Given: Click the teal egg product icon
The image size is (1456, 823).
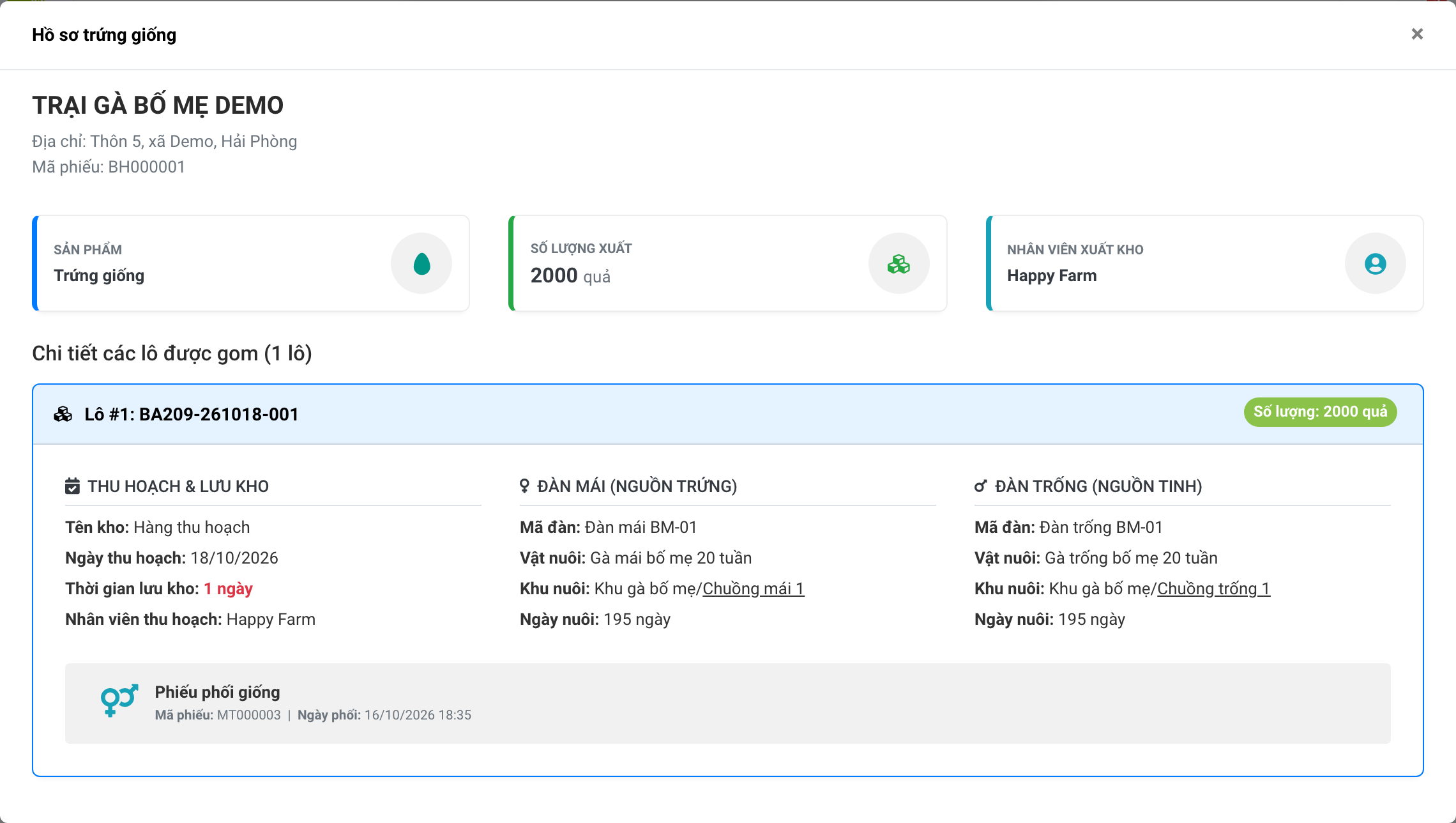Looking at the screenshot, I should pos(421,263).
